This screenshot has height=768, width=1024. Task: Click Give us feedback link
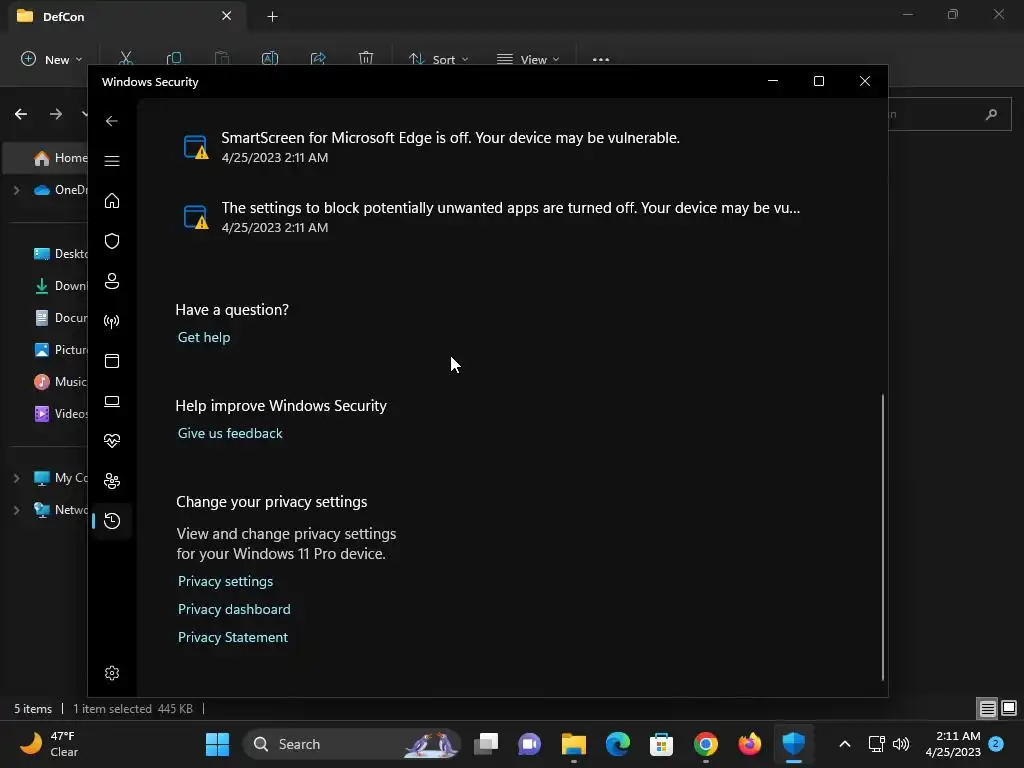point(230,433)
